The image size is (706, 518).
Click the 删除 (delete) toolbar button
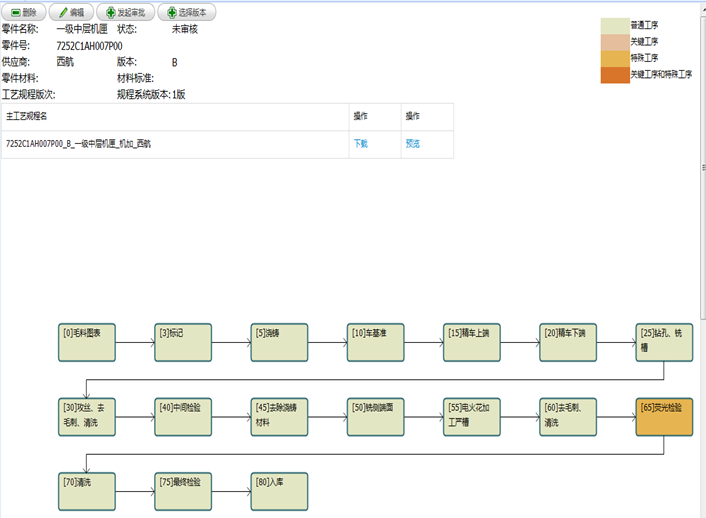24,12
